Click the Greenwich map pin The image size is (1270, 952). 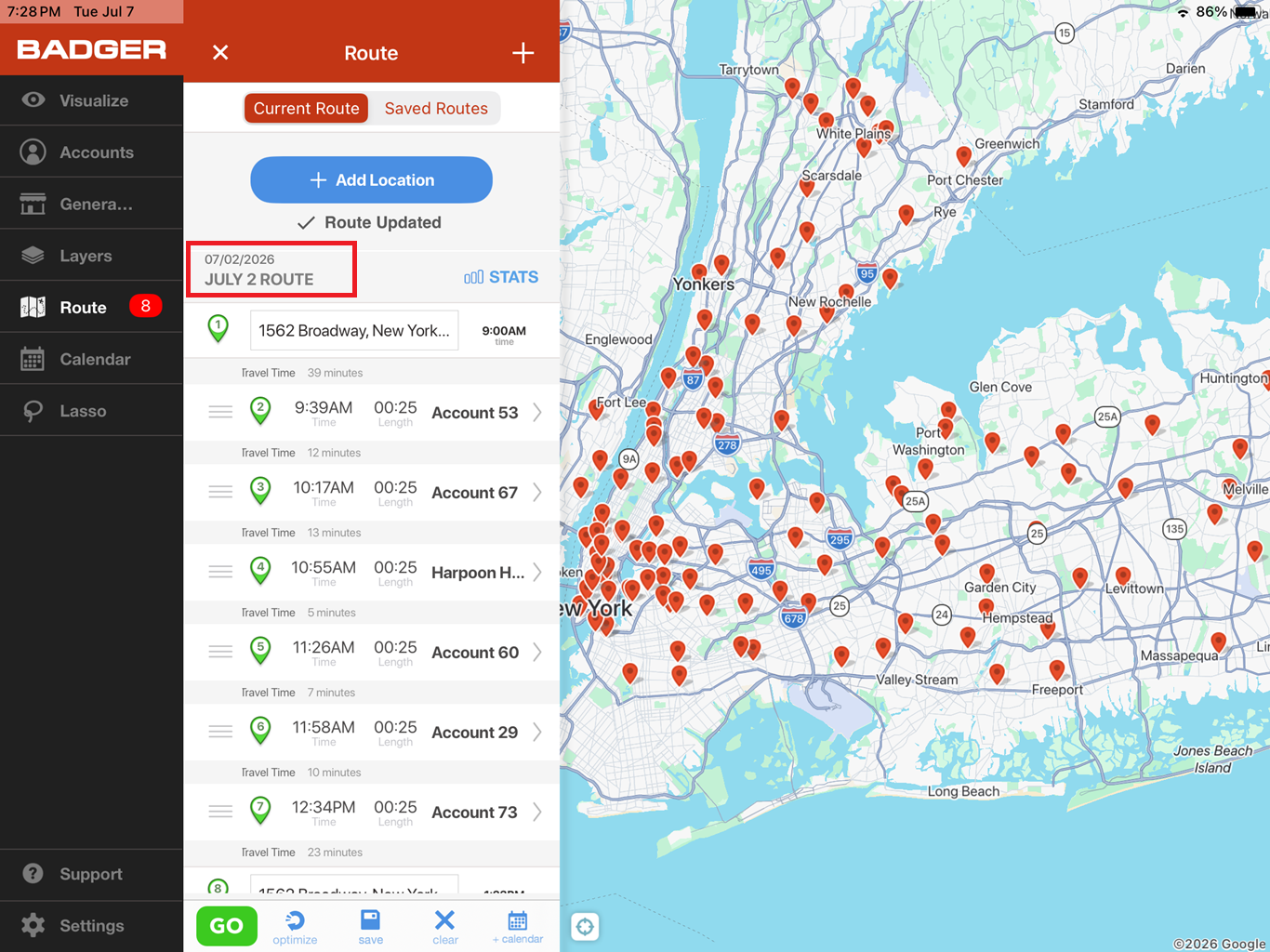964,154
